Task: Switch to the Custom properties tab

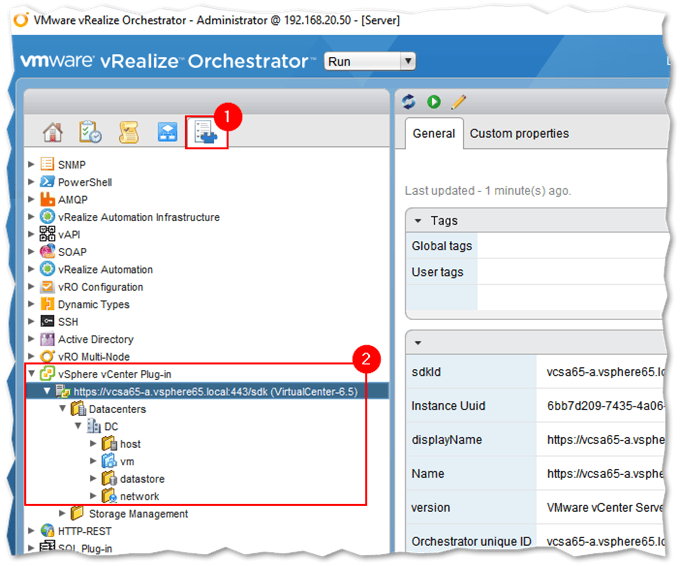Action: pos(519,134)
